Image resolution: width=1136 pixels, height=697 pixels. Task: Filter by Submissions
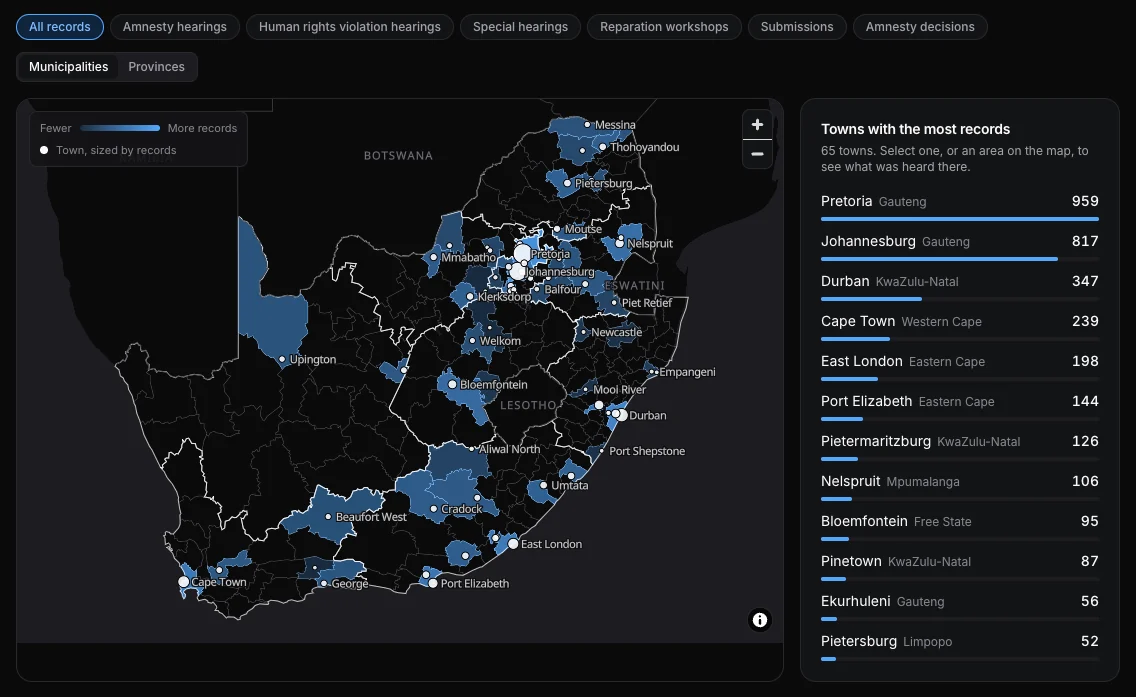coord(797,27)
